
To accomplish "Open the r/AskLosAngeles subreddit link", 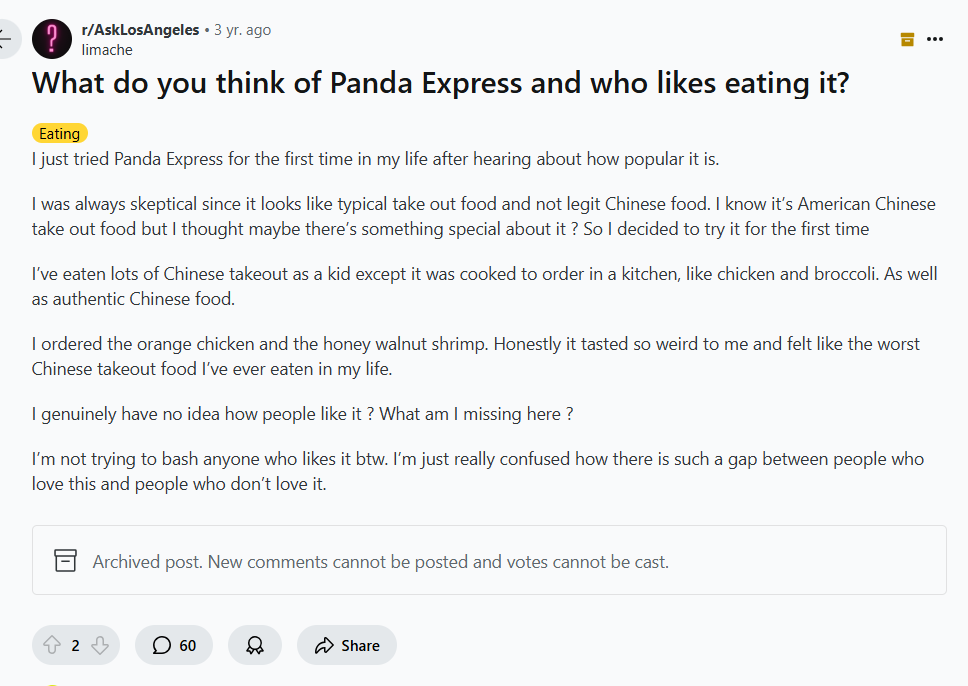I will pos(140,30).
